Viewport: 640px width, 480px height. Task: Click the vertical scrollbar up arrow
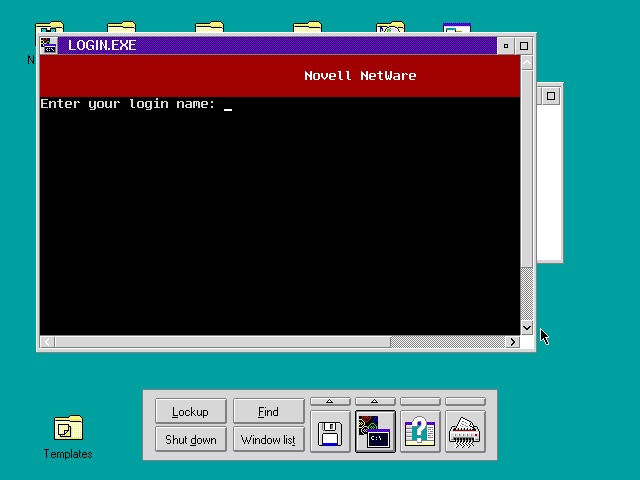(x=527, y=63)
